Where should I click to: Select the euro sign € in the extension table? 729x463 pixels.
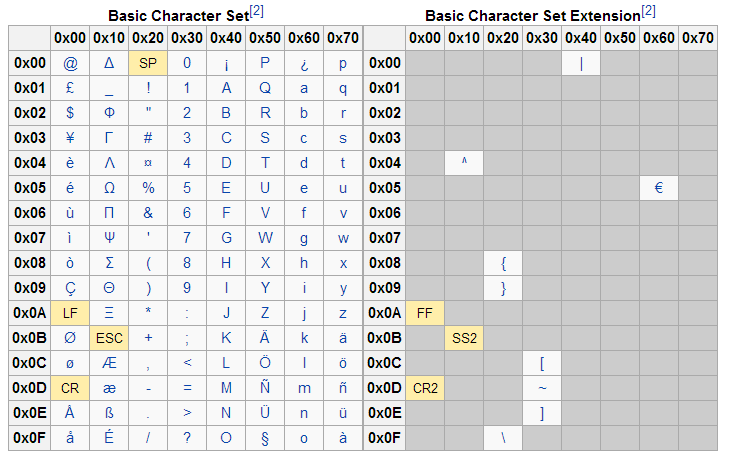coord(659,188)
